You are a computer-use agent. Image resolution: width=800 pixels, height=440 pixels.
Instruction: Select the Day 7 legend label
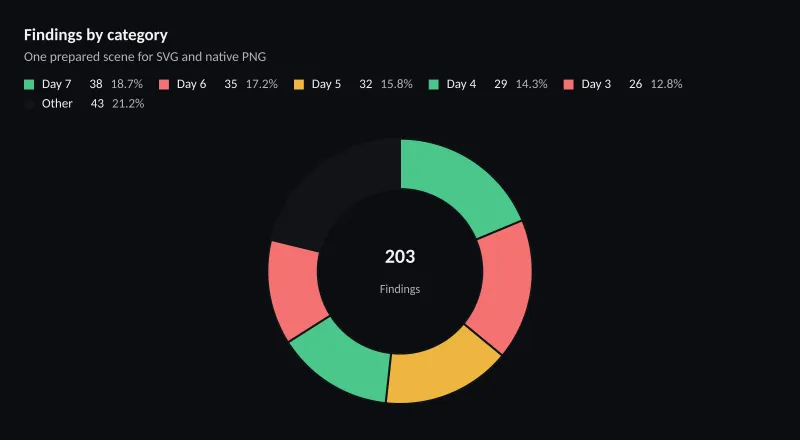57,84
